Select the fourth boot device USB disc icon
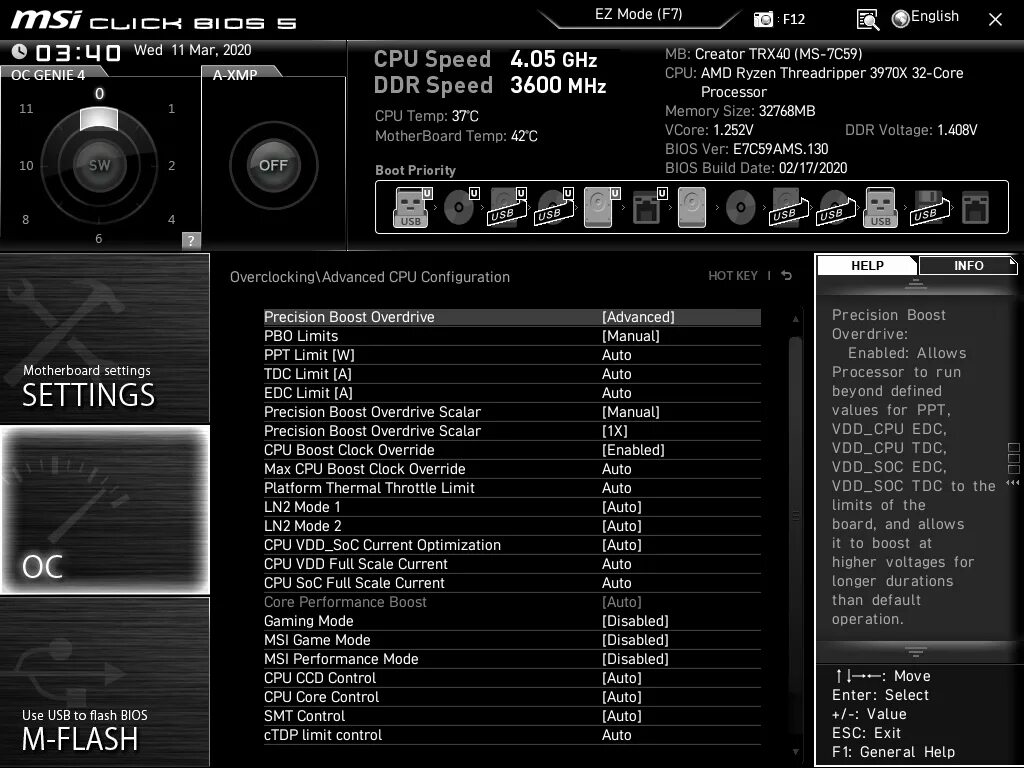 pyautogui.click(x=554, y=208)
